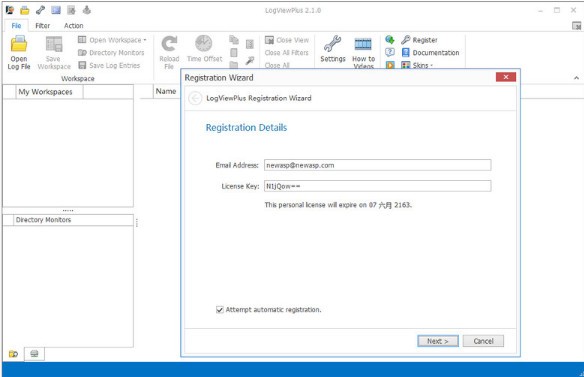Click the License Key input field
The image size is (584, 377).
377,186
